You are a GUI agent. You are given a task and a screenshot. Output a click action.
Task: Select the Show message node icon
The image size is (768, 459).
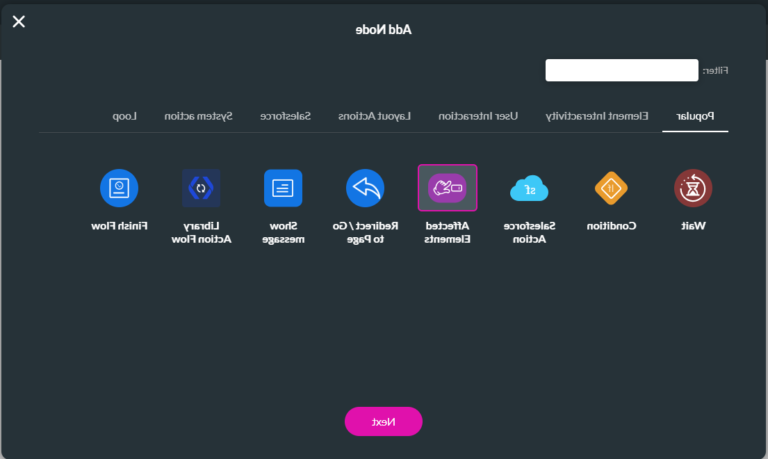(283, 188)
